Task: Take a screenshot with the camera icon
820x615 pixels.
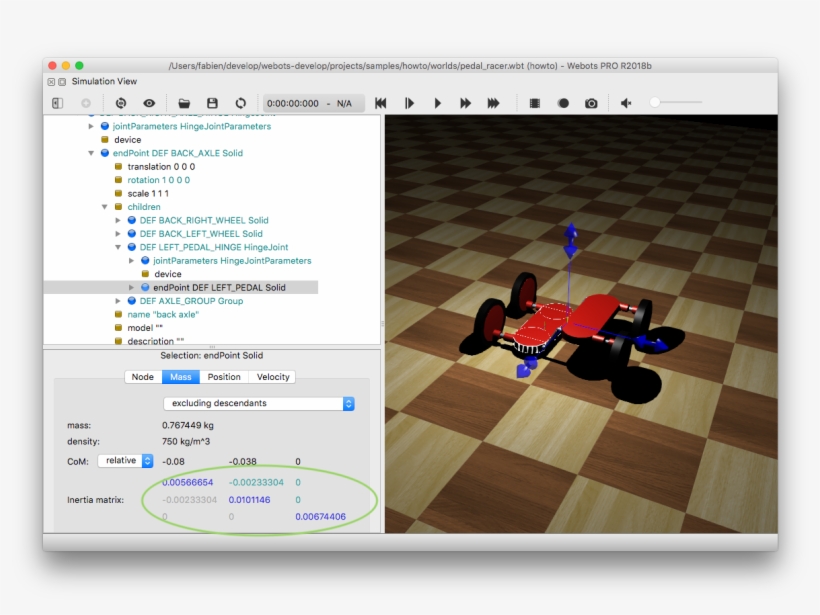Action: 591,103
